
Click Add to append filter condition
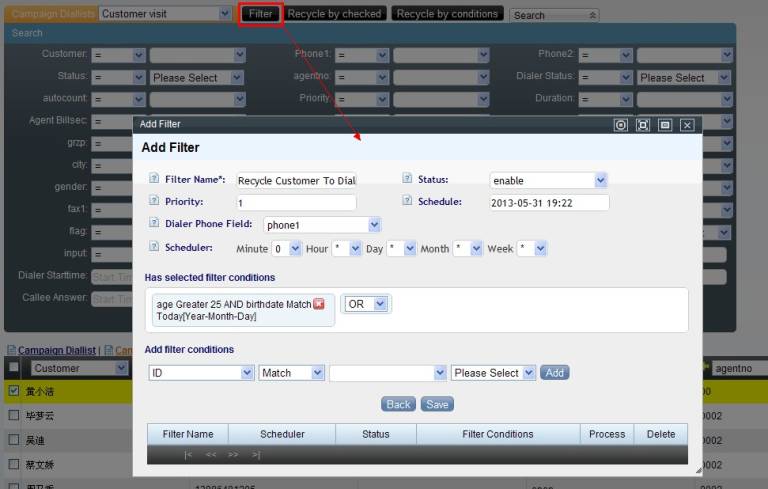click(555, 372)
